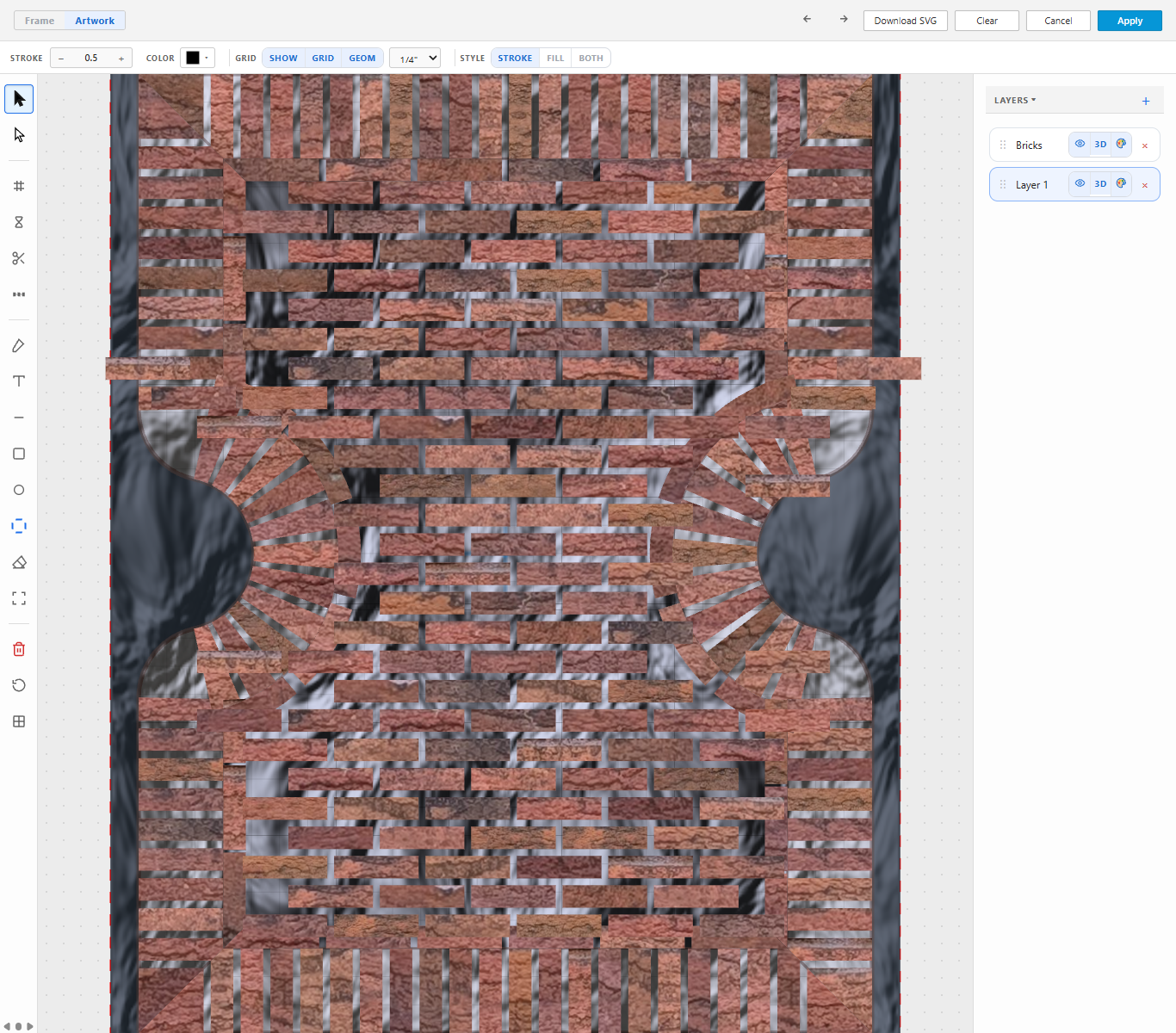Hide the Bricks layer
The height and width of the screenshot is (1033, 1176).
coord(1080,144)
